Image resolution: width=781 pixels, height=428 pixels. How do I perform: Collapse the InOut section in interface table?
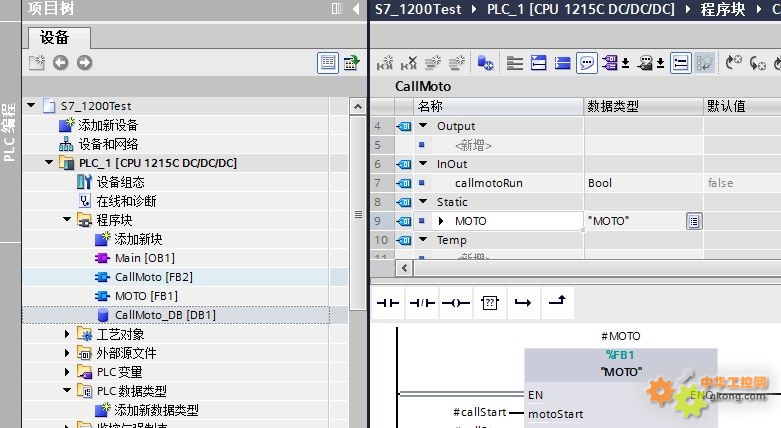pyautogui.click(x=423, y=163)
